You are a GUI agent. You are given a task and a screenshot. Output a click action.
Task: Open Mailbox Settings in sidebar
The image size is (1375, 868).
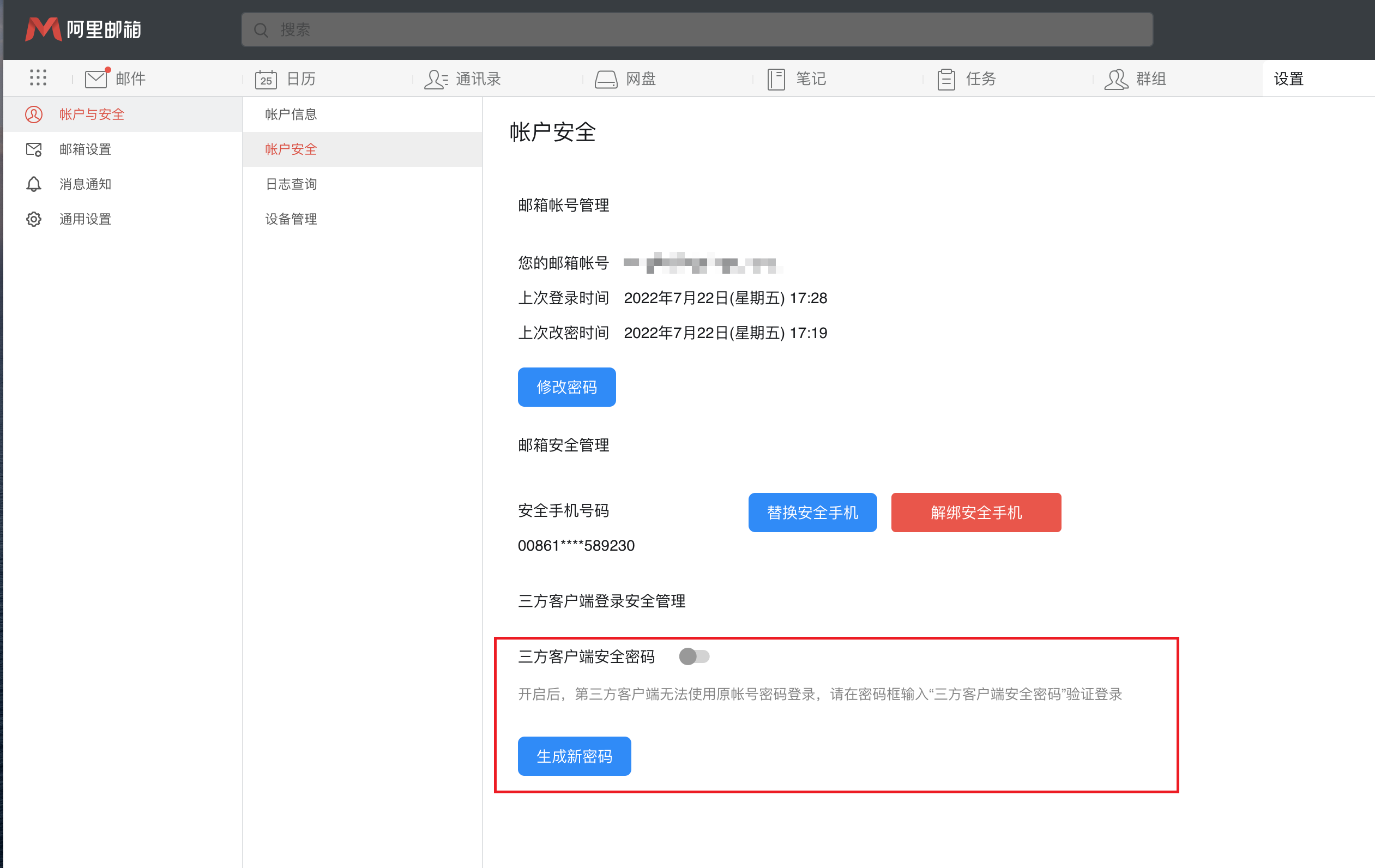click(x=85, y=149)
